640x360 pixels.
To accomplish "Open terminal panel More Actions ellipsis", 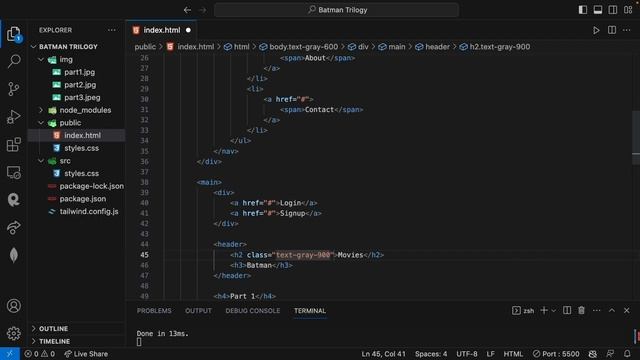I will pyautogui.click(x=596, y=311).
